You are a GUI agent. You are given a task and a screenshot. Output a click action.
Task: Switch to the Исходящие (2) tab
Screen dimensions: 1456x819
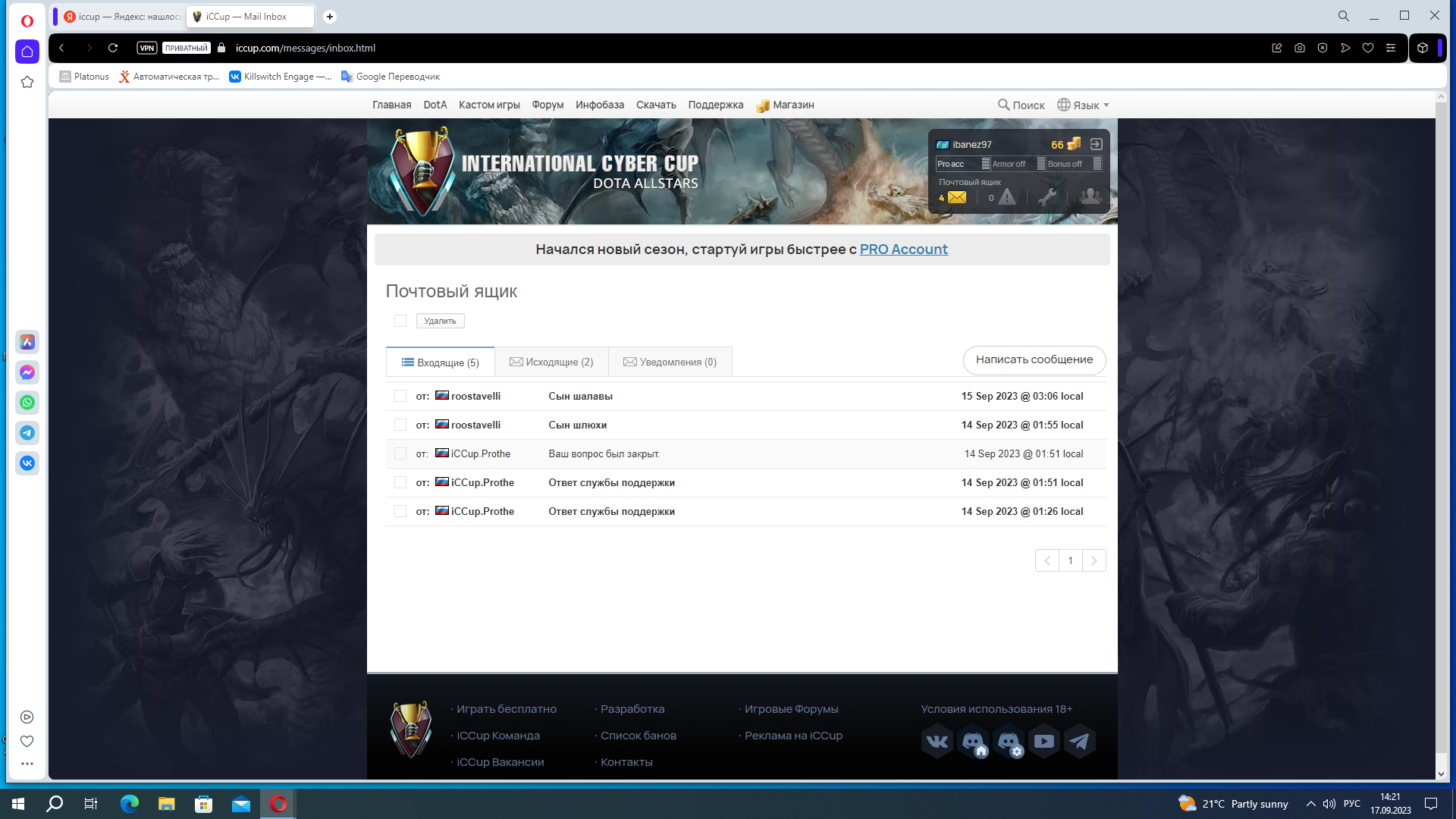click(551, 362)
